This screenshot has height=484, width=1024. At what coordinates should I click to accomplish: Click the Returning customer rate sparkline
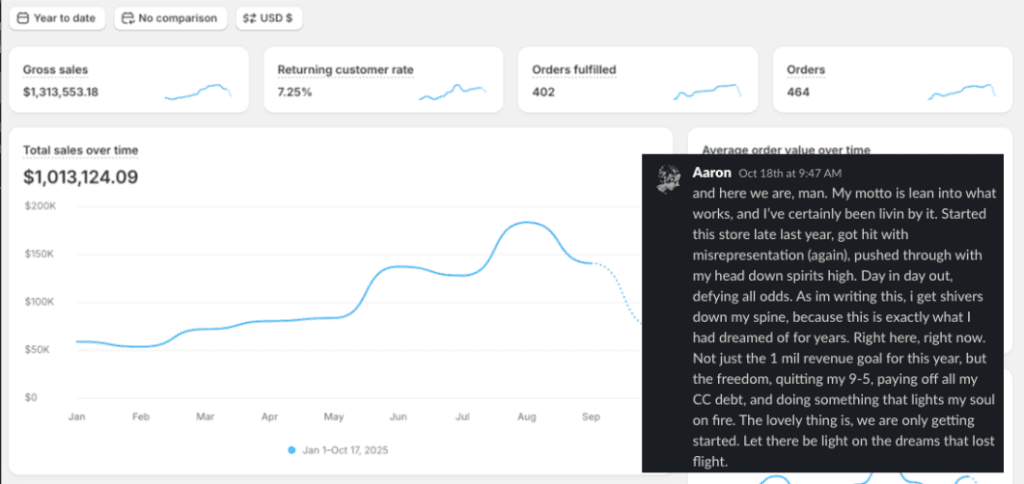(x=452, y=92)
